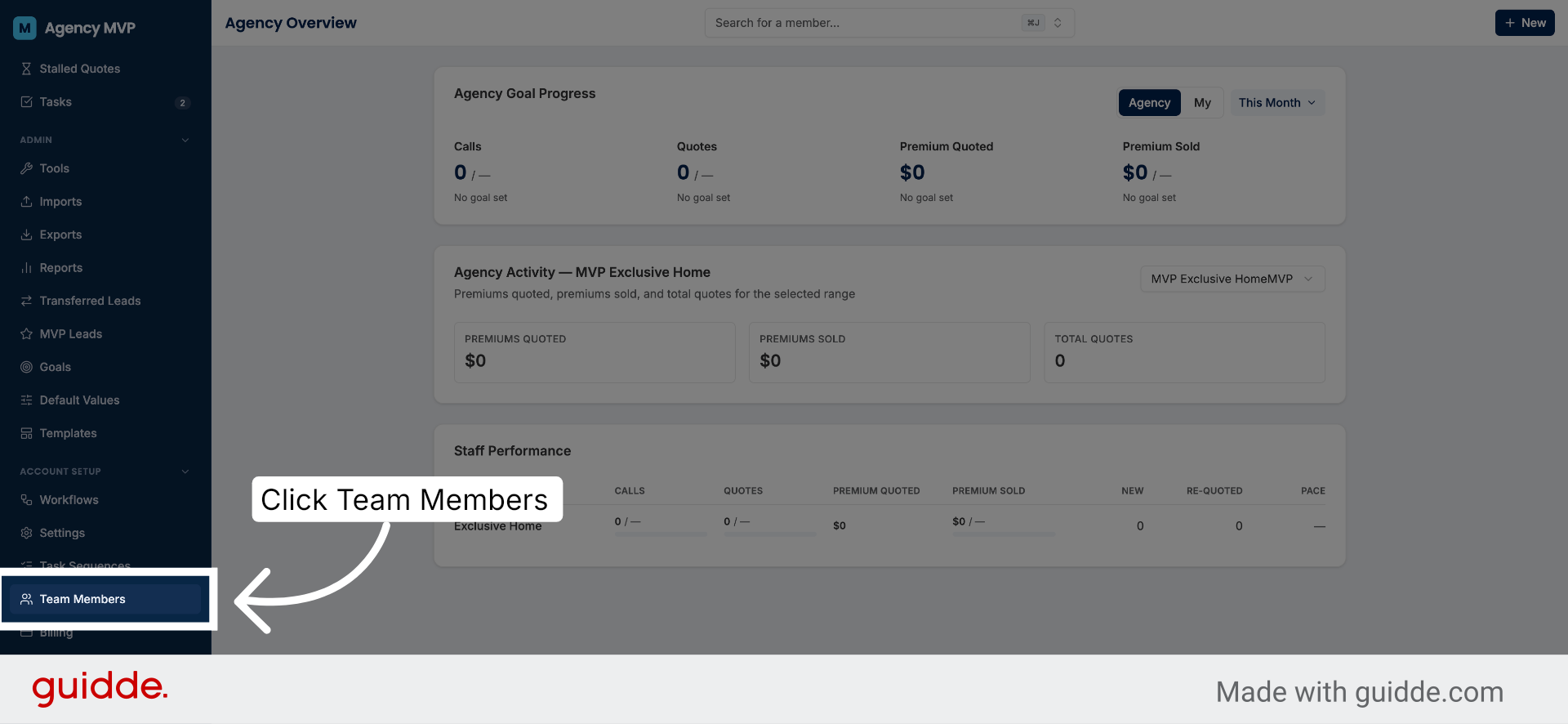Click the Premium Sold $0 goal value

(x=1135, y=172)
